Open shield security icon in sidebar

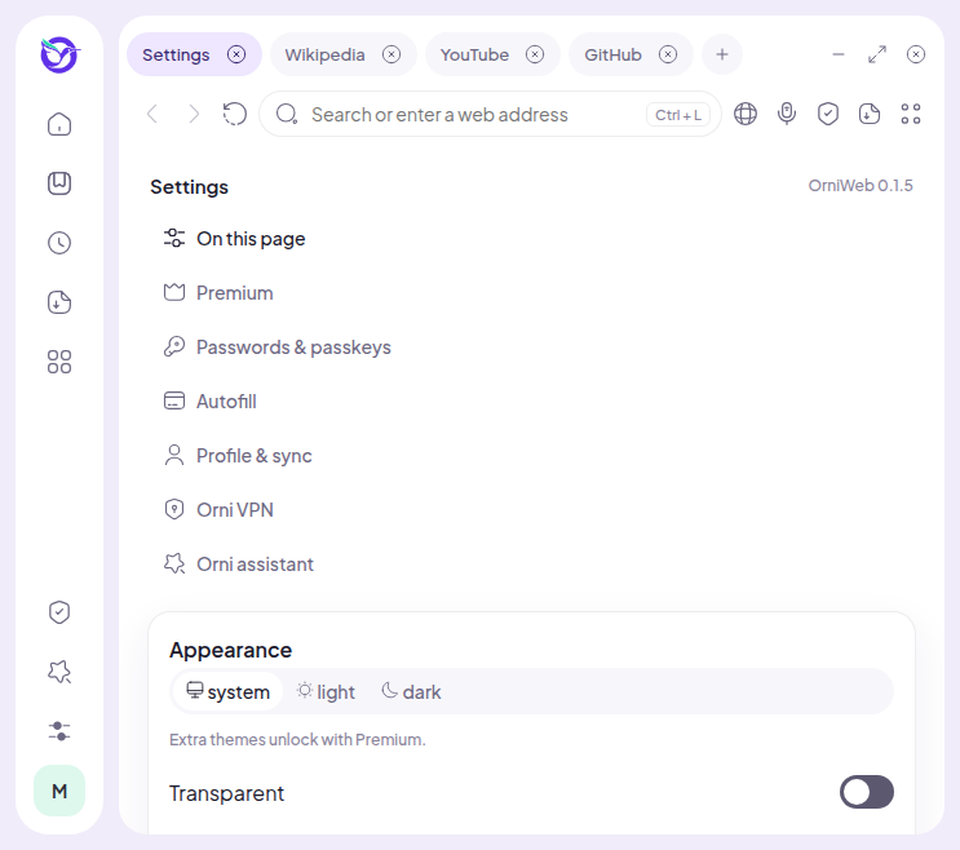(59, 612)
